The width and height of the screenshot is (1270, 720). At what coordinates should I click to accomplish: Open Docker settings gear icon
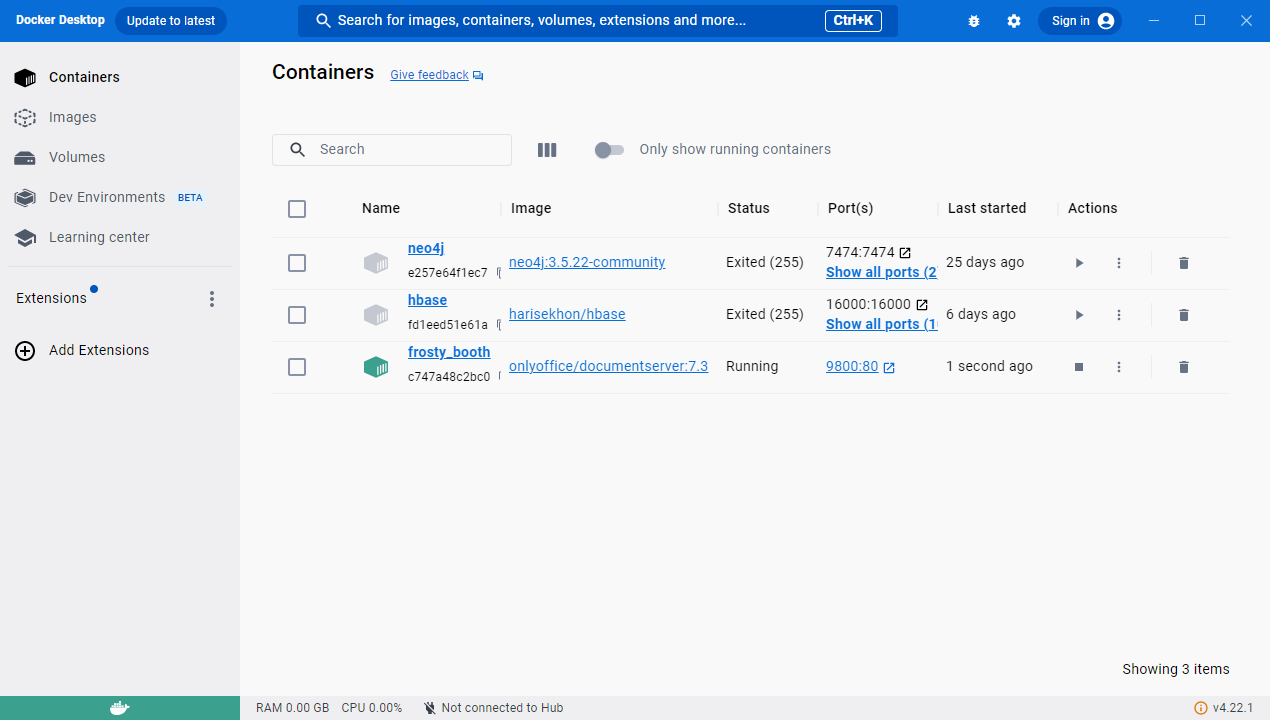(x=1014, y=21)
